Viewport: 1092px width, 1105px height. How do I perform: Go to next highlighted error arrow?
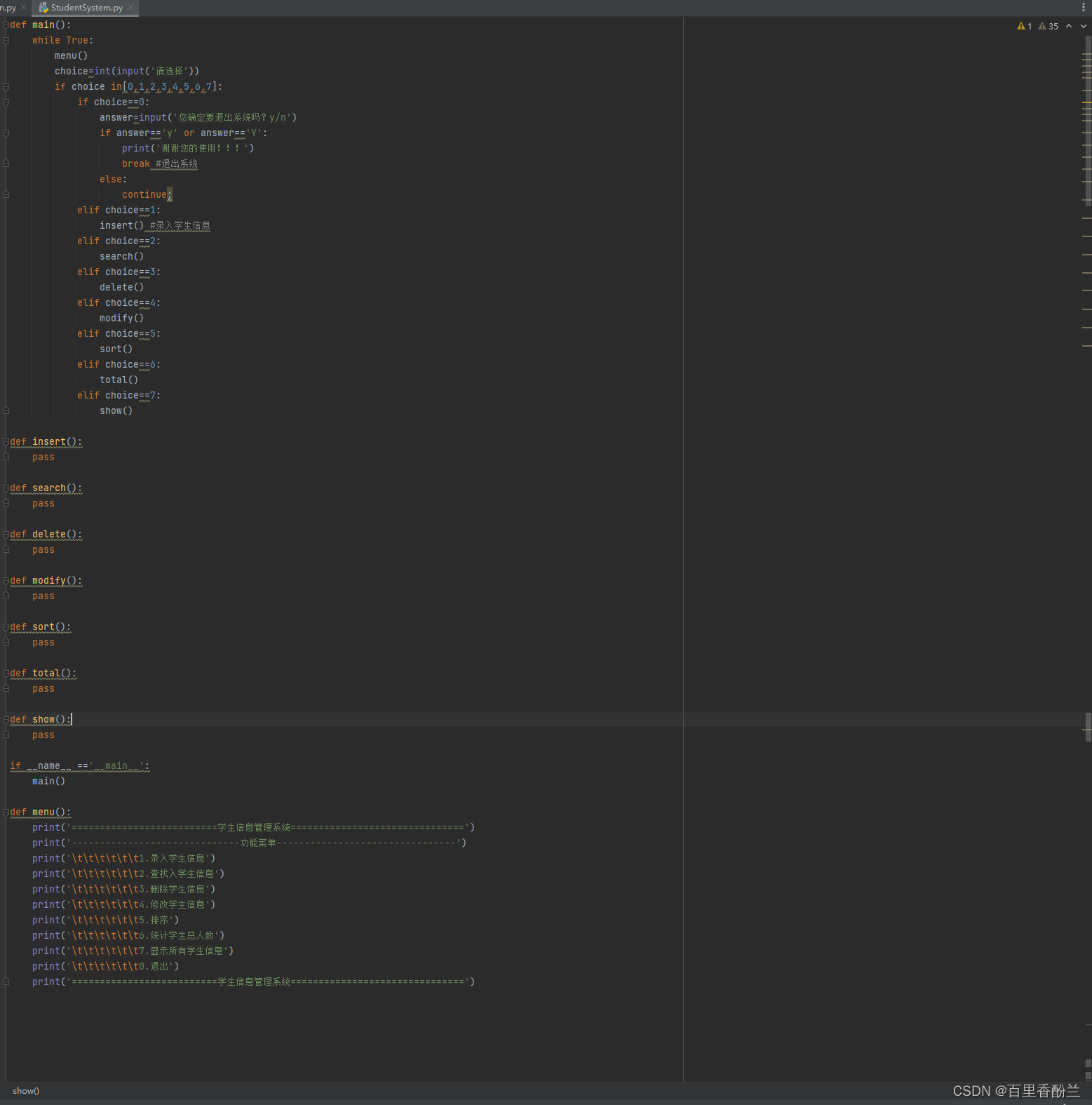pyautogui.click(x=1084, y=26)
